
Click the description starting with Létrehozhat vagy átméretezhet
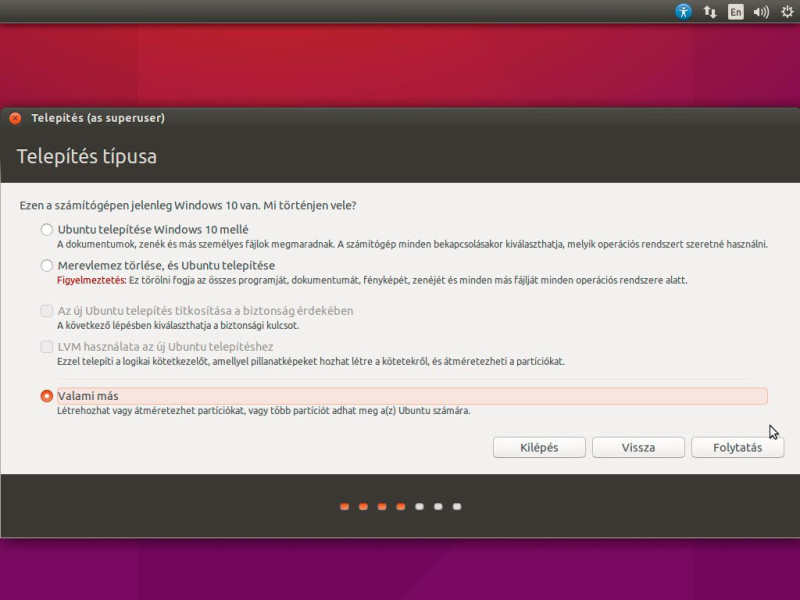coord(263,411)
